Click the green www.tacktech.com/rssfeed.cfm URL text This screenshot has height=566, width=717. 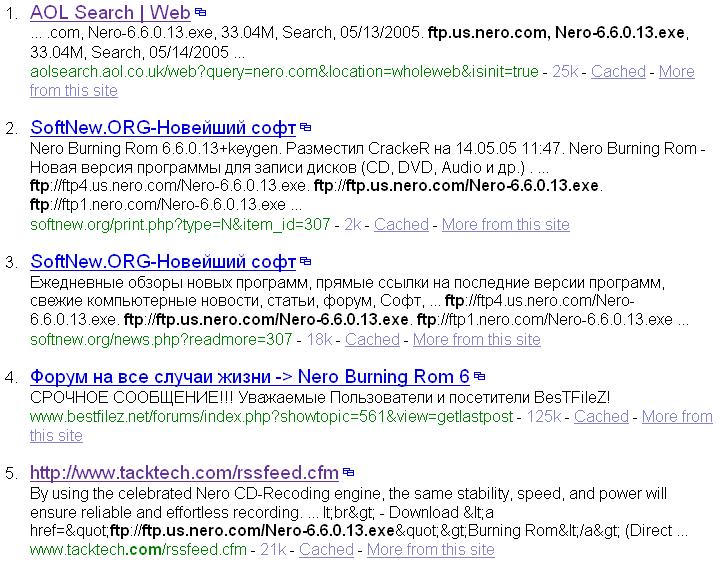138,550
